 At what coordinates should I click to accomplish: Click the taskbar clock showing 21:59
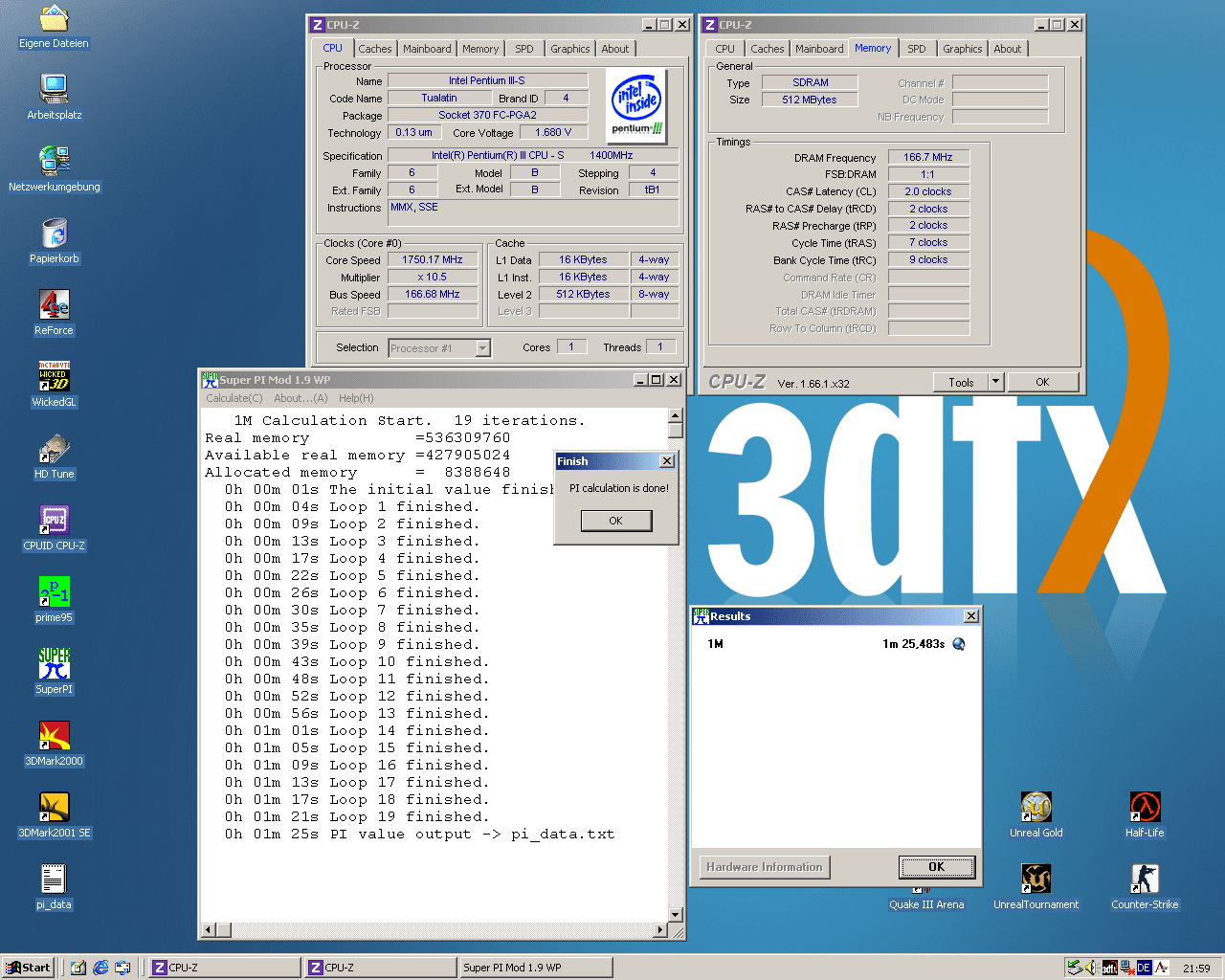click(x=1196, y=969)
